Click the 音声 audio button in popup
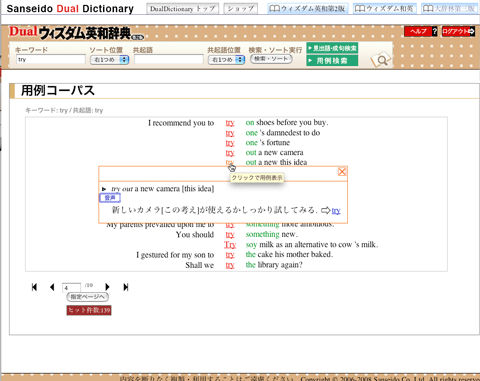This screenshot has width=480, height=381. click(x=110, y=198)
